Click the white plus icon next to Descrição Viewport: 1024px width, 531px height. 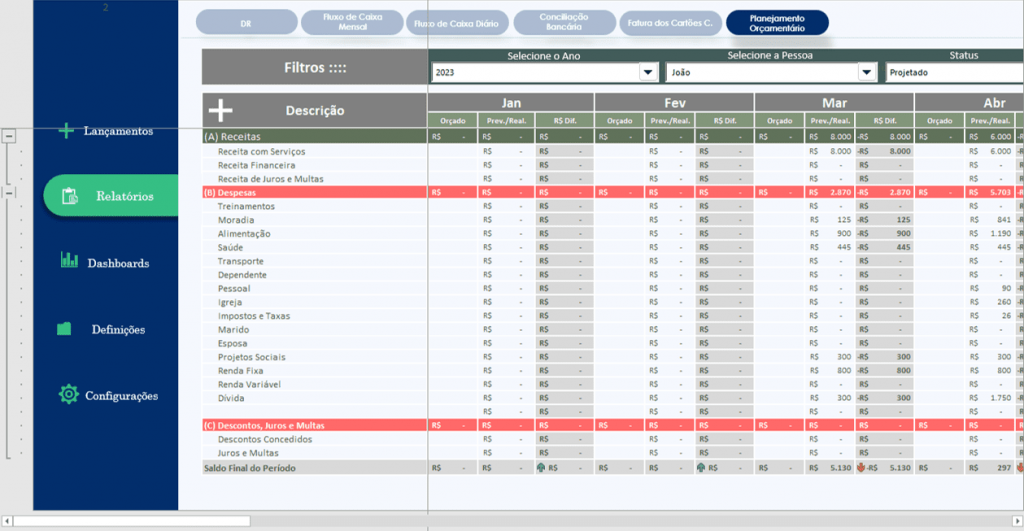click(x=221, y=110)
